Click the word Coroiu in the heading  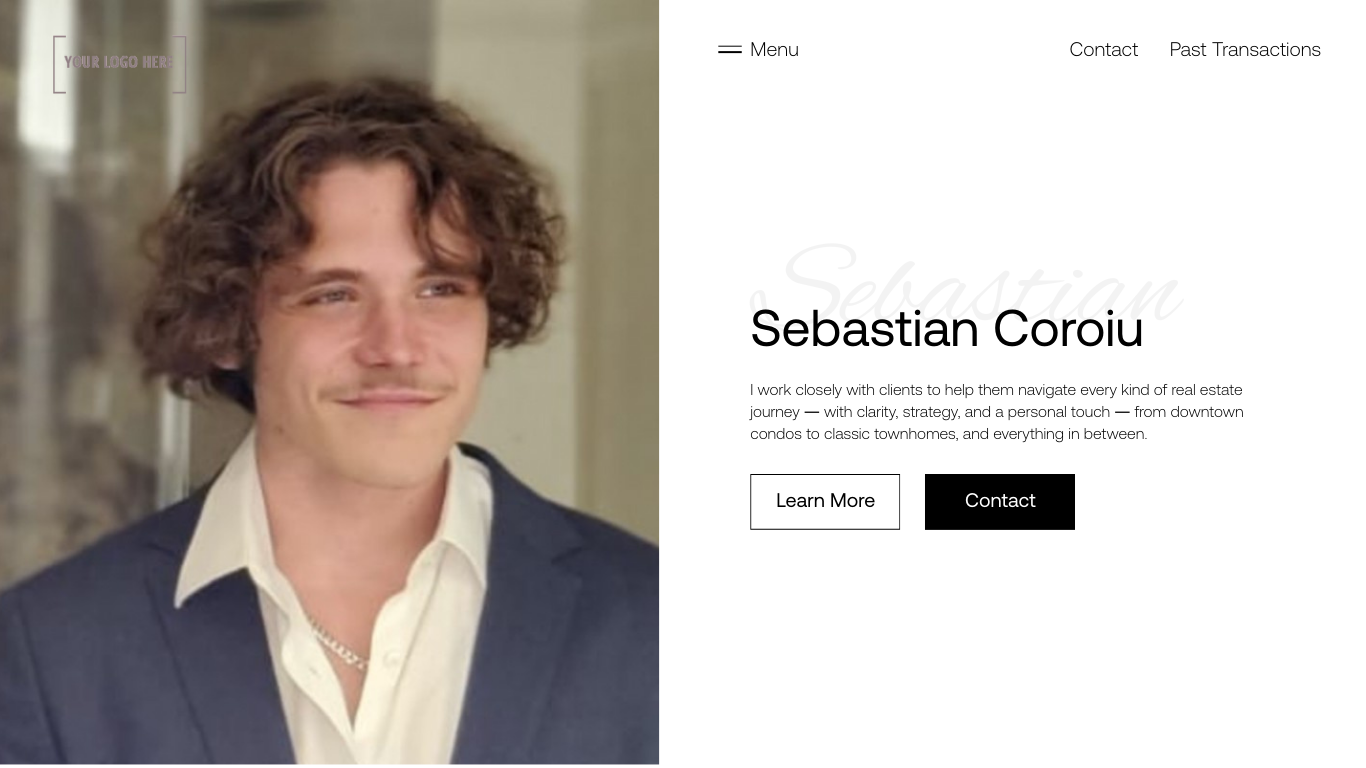click(x=1068, y=328)
